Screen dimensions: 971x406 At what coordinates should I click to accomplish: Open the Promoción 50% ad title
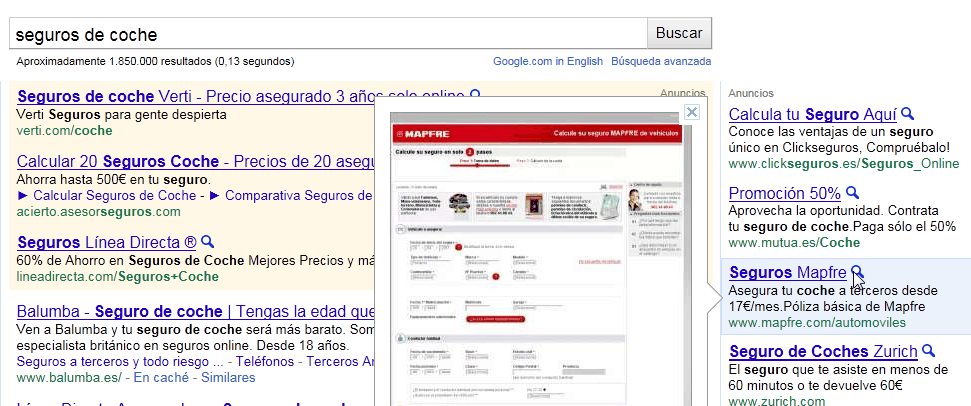point(785,193)
